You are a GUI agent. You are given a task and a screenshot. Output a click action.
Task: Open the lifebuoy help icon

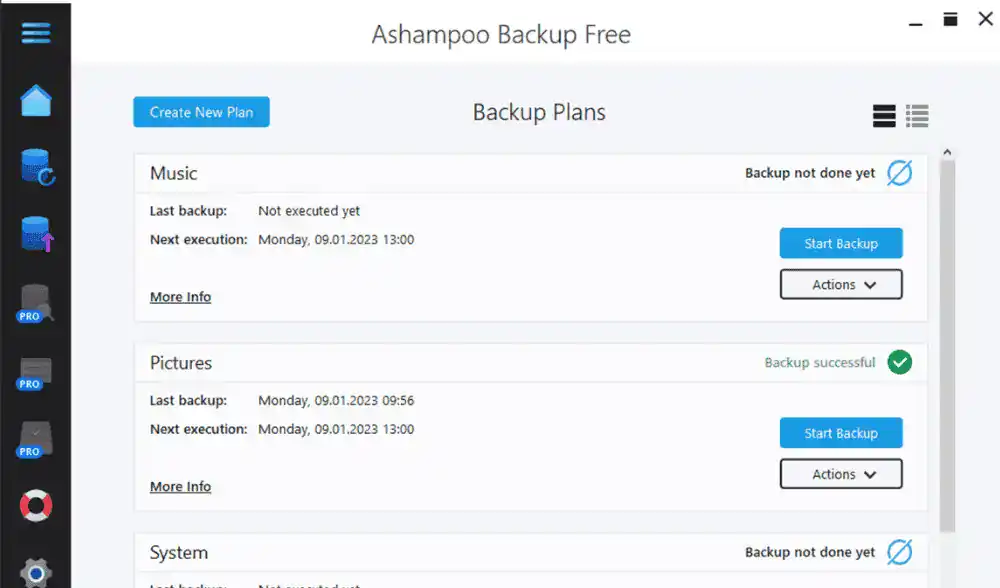pyautogui.click(x=36, y=505)
